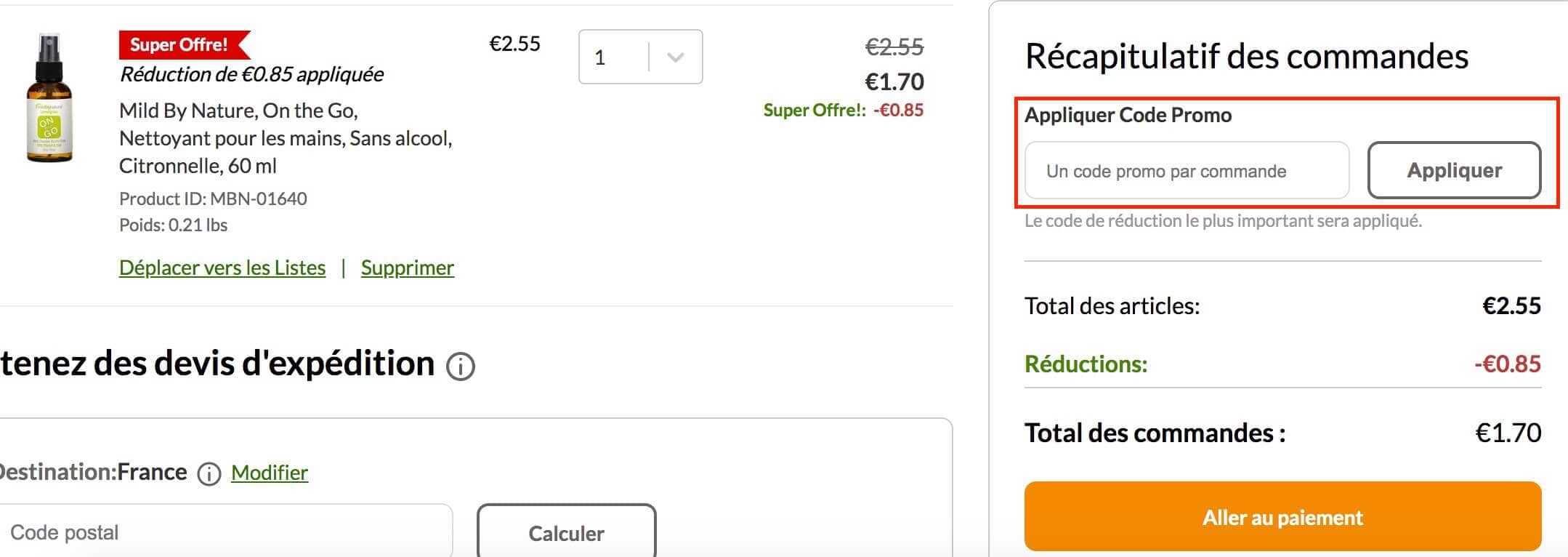
Task: Open the Mild By Nature product thumbnail
Action: click(49, 97)
